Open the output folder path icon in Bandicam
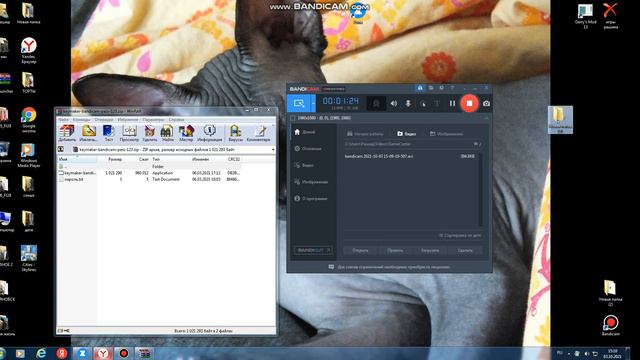 (477, 144)
